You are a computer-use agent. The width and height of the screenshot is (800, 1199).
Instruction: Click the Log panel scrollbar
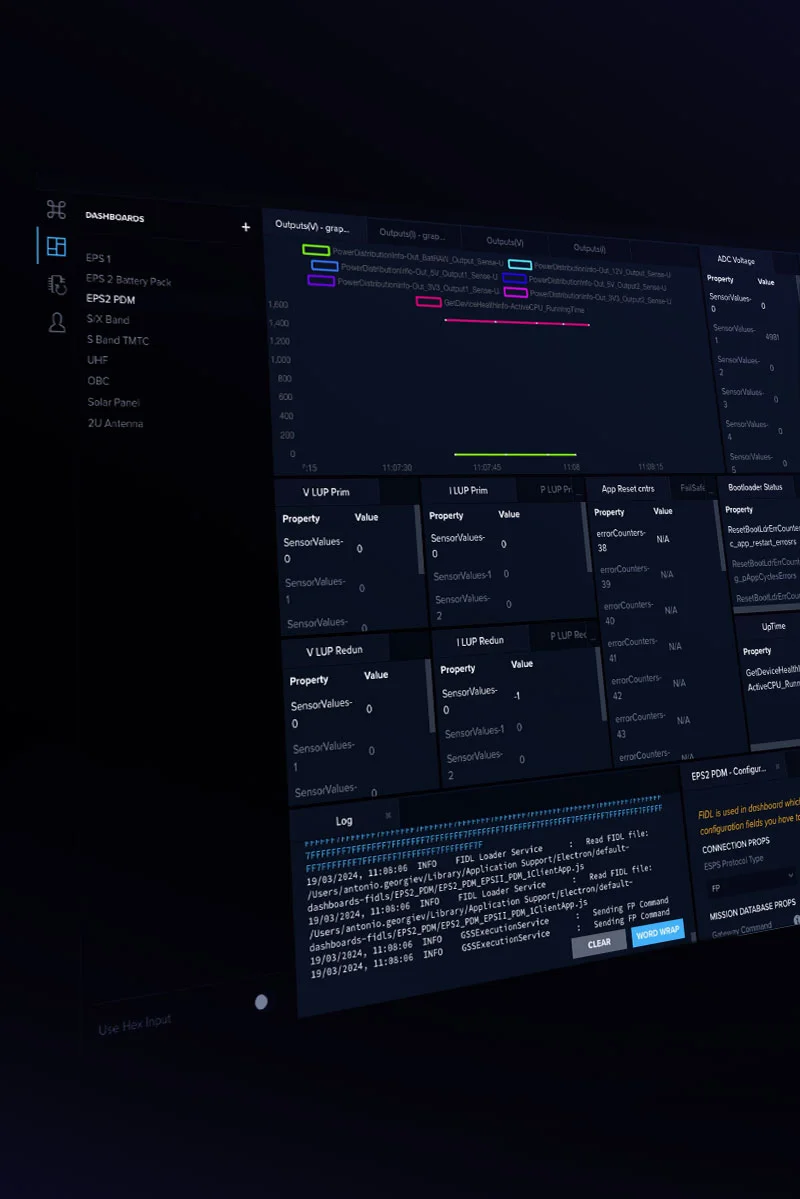(x=694, y=937)
